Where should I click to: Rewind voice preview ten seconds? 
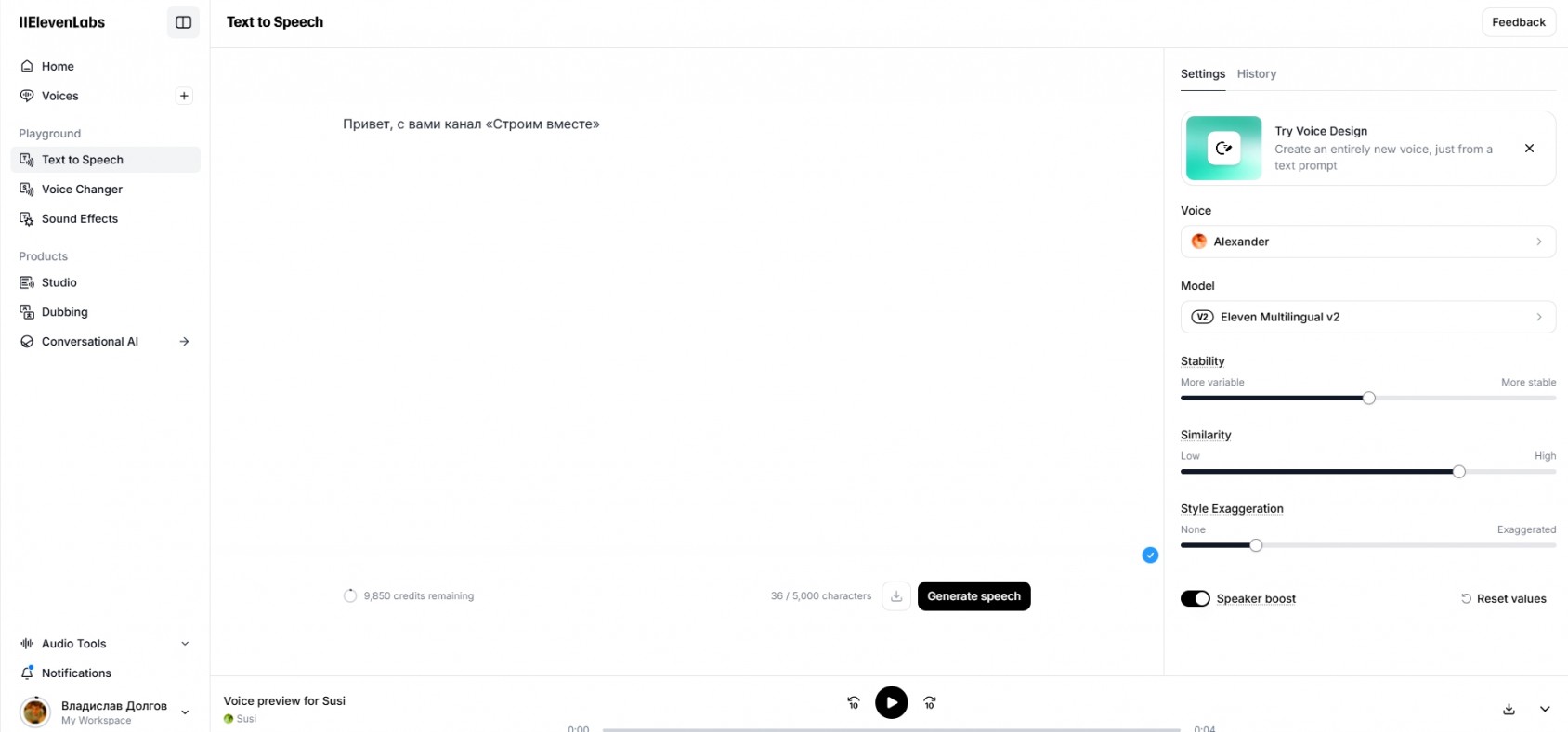[854, 703]
